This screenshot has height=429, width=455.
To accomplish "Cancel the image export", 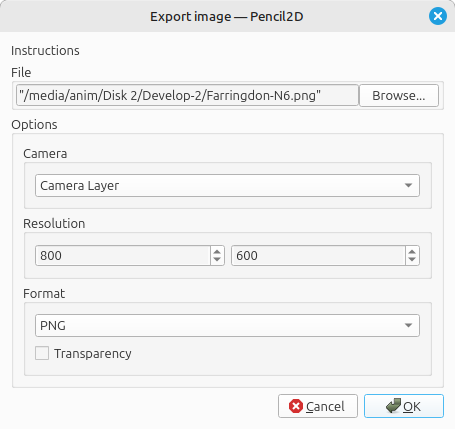I will (x=318, y=406).
